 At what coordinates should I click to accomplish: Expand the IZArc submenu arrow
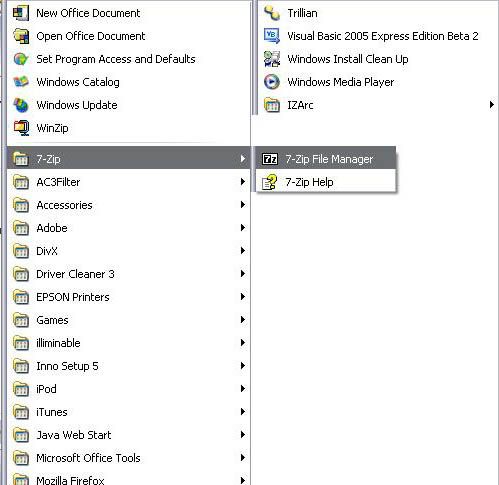tap(492, 105)
